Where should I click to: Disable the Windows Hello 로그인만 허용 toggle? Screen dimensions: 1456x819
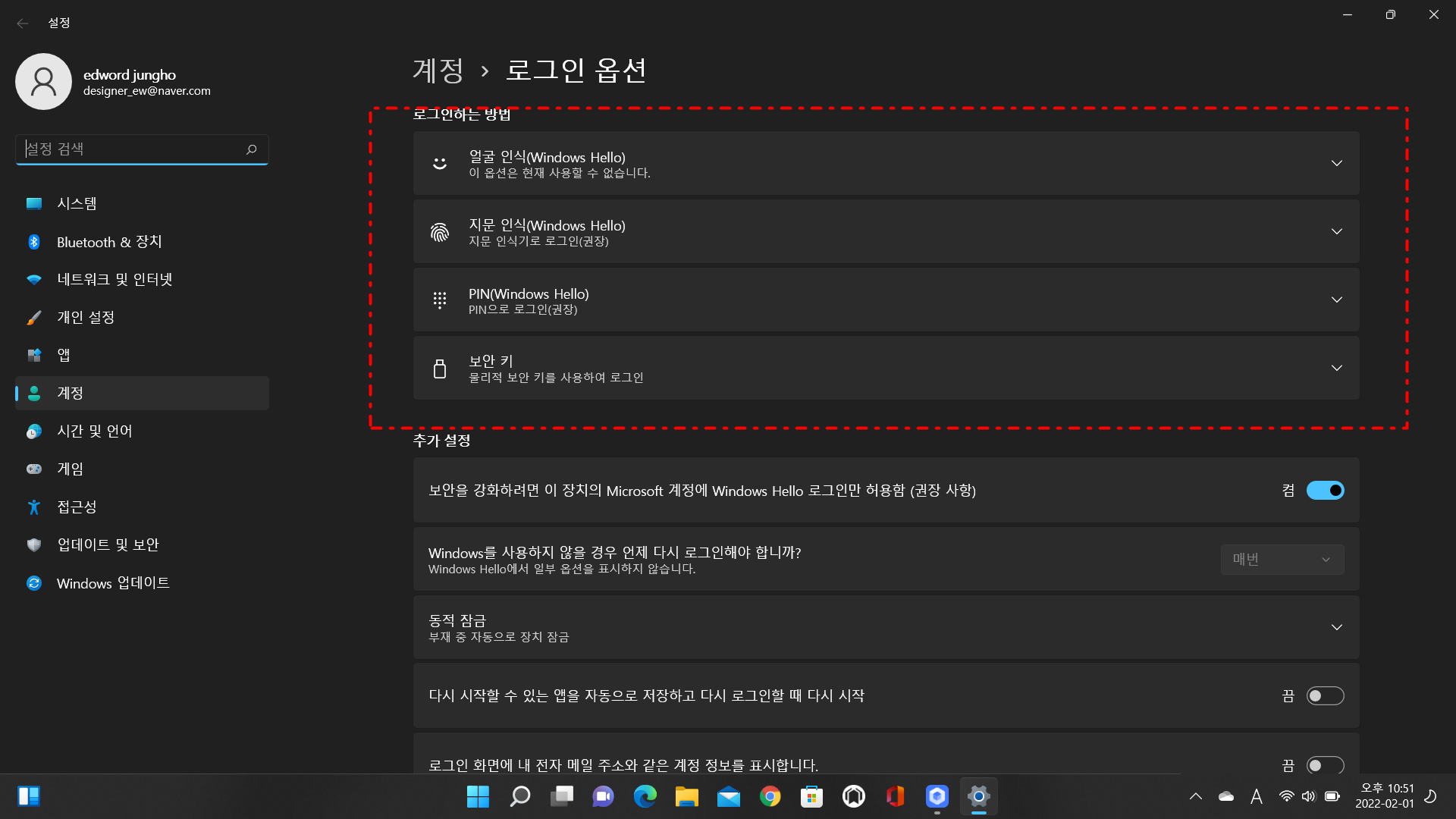click(1325, 490)
